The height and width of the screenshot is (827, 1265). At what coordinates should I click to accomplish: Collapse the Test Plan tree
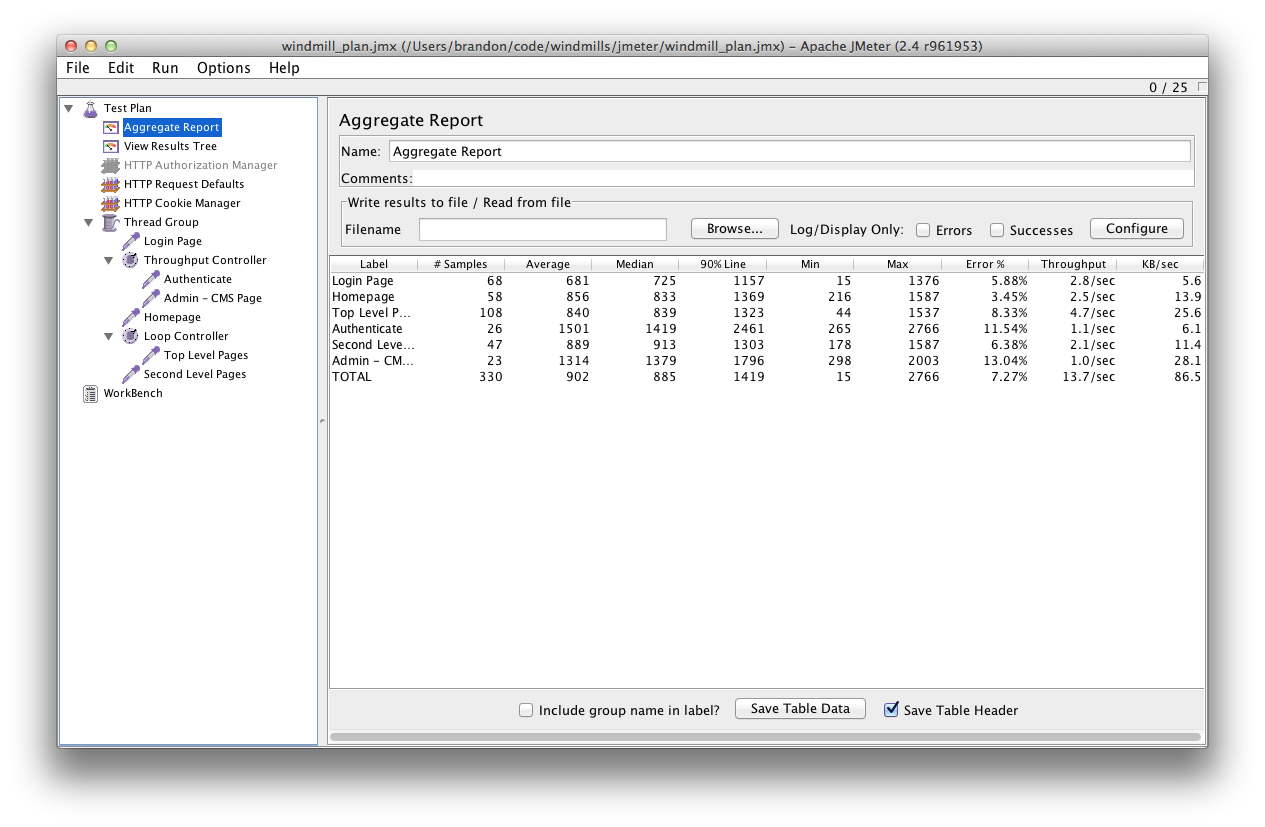pos(68,108)
